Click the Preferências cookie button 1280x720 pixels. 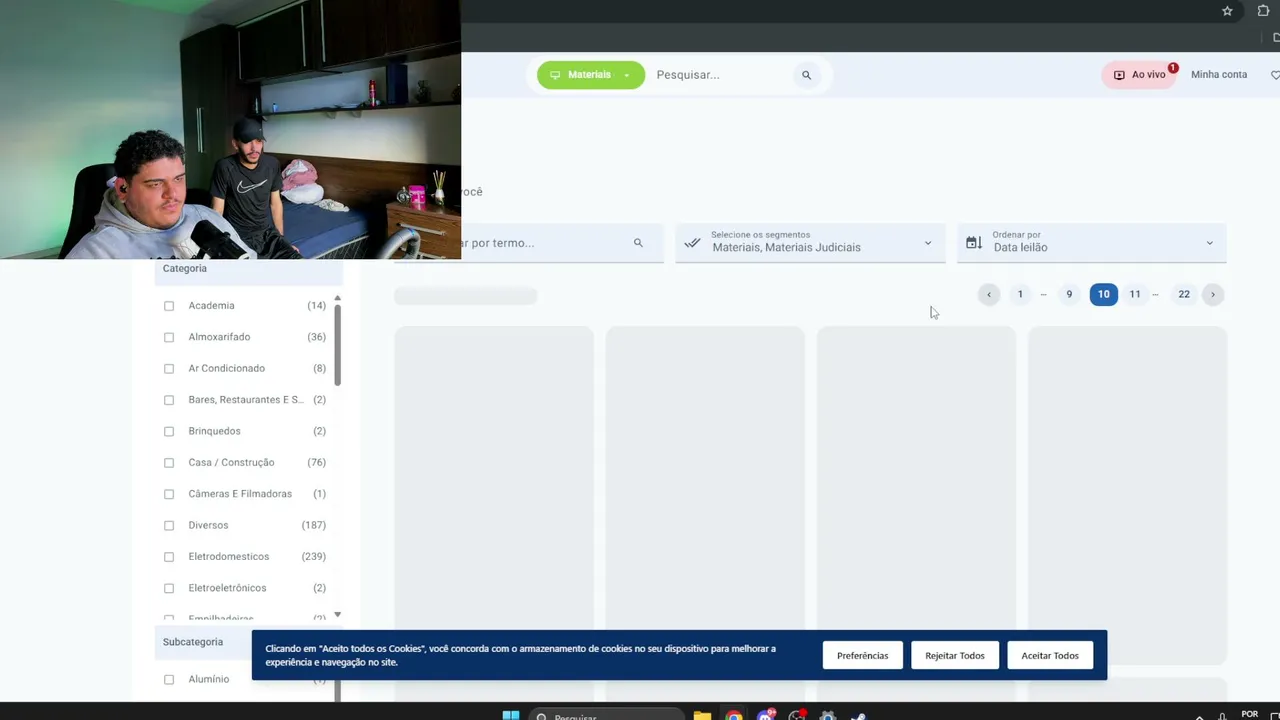[x=862, y=656]
